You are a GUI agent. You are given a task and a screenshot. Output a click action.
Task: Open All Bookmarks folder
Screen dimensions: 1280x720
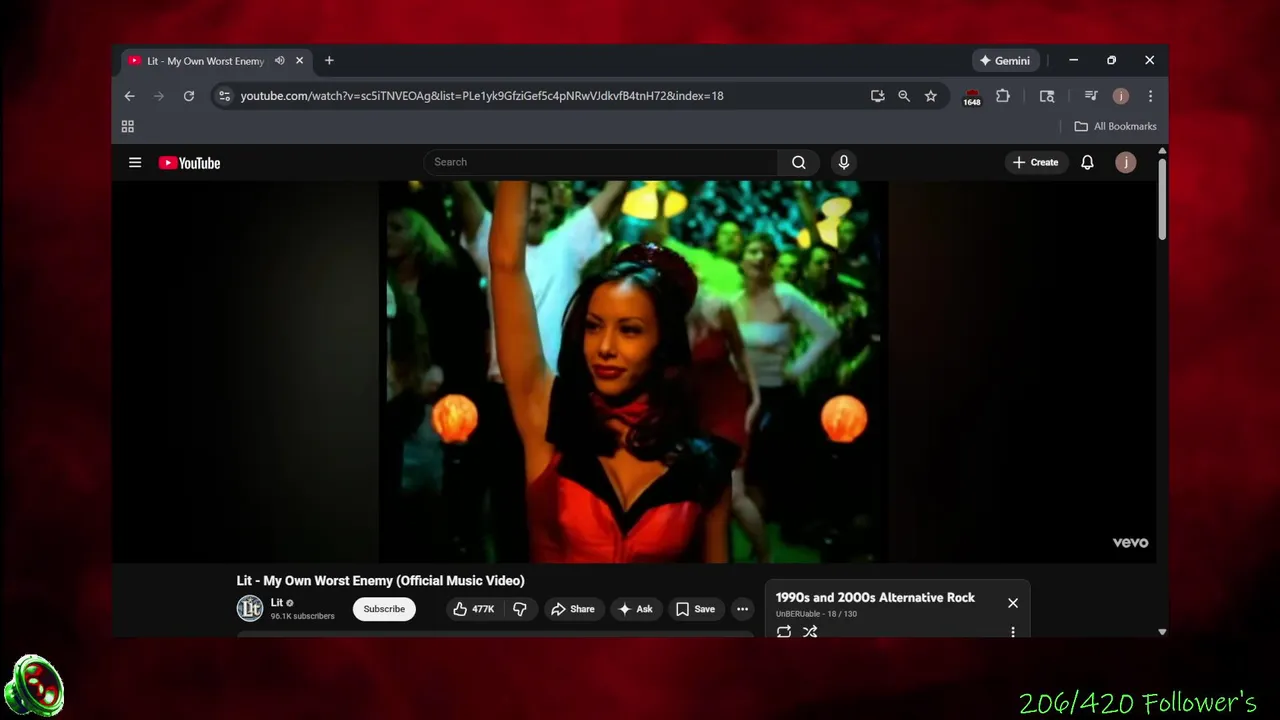[1115, 126]
